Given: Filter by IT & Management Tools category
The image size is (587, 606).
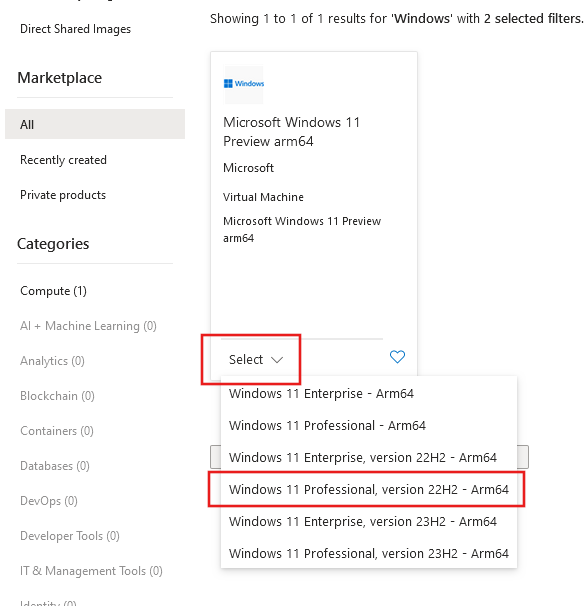Looking at the screenshot, I should (x=91, y=571).
